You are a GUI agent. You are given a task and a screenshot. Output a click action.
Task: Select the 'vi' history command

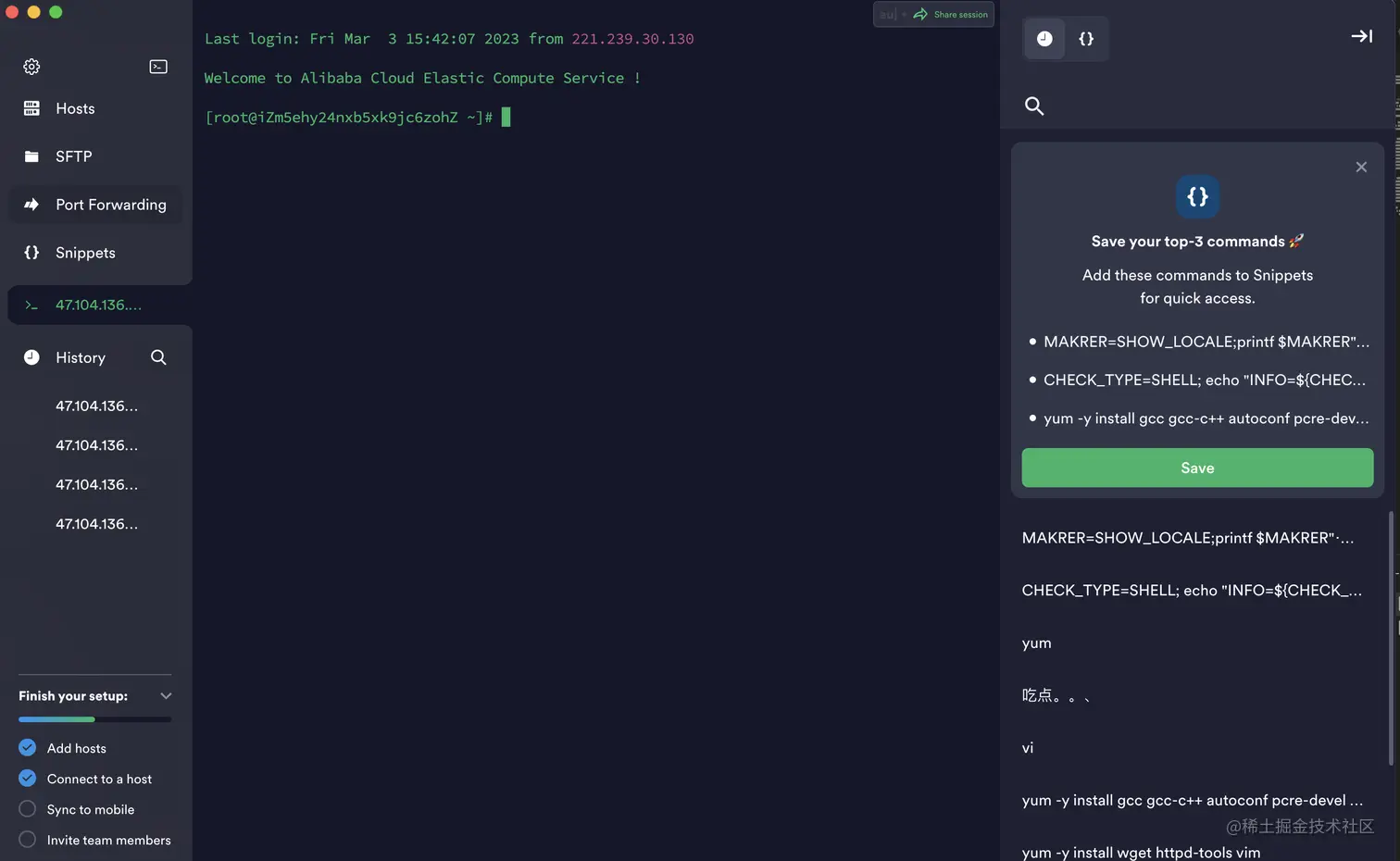[x=1028, y=748]
